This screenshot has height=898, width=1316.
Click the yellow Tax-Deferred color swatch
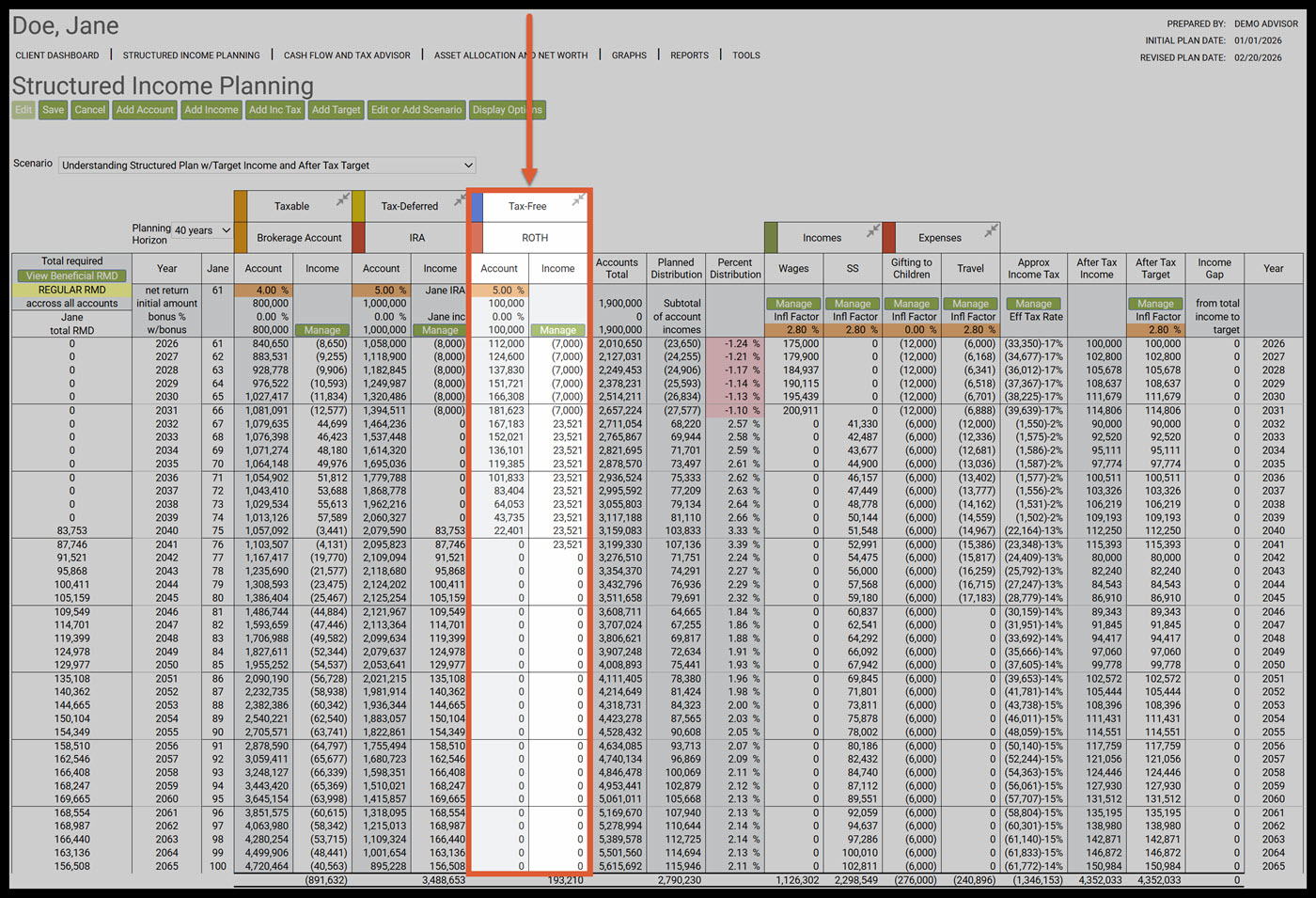pos(358,206)
